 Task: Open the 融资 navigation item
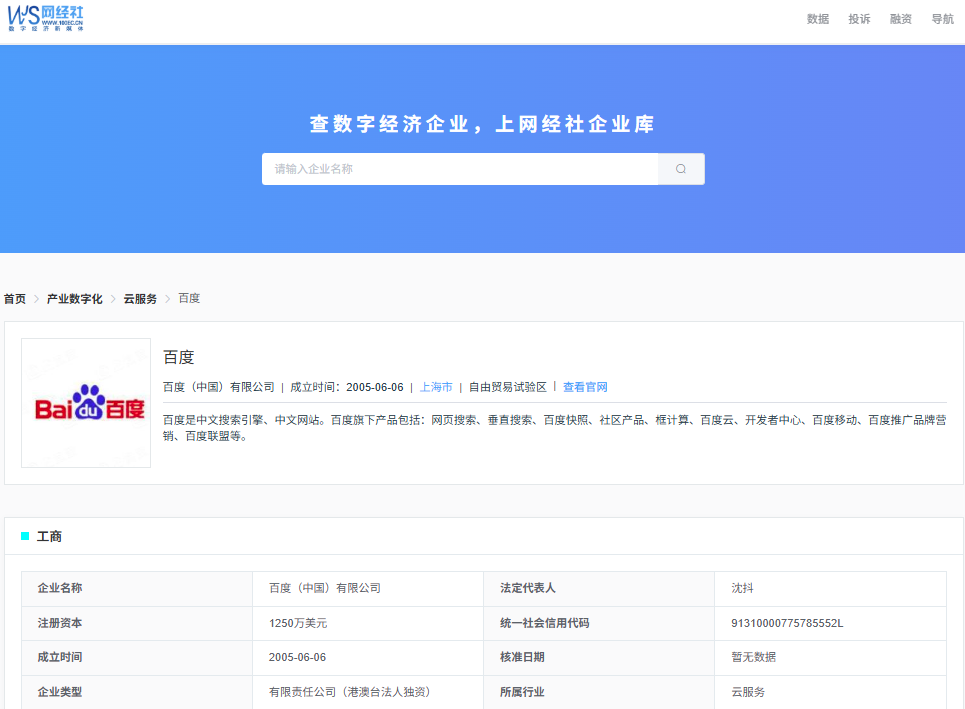[x=900, y=19]
